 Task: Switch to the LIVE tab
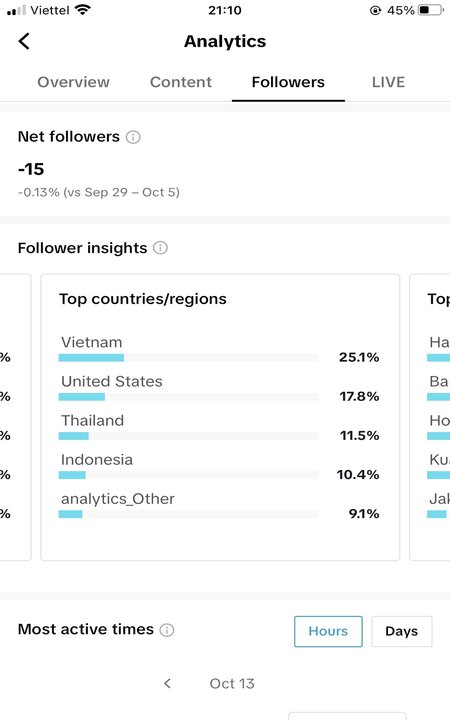tap(388, 82)
